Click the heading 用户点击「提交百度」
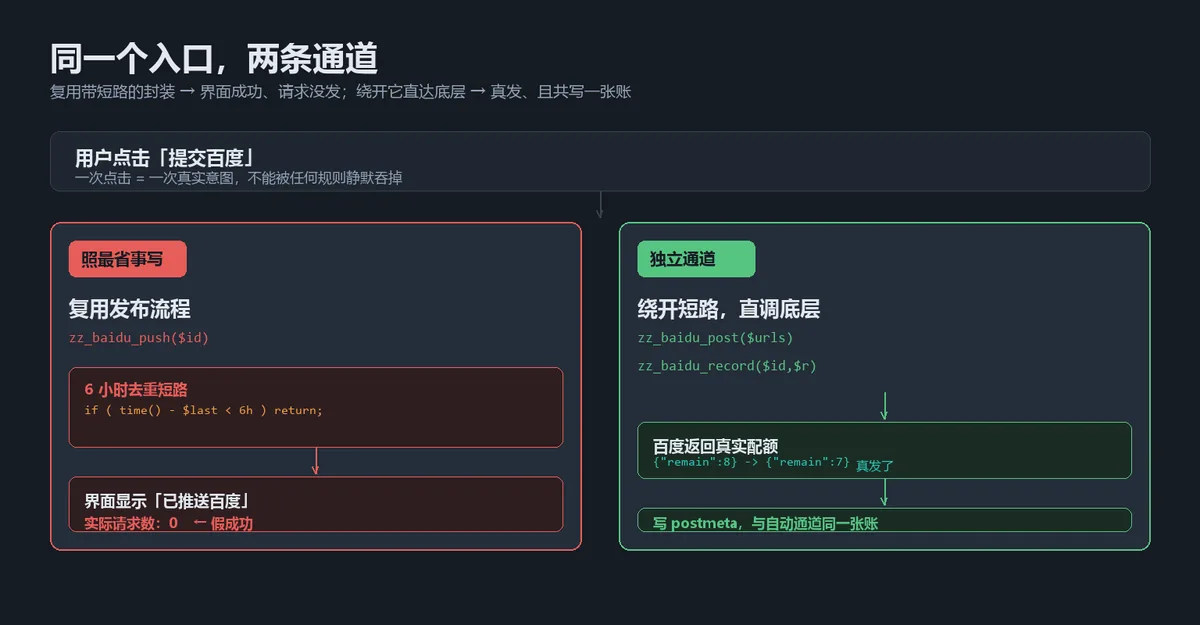This screenshot has height=625, width=1200. click(x=164, y=157)
